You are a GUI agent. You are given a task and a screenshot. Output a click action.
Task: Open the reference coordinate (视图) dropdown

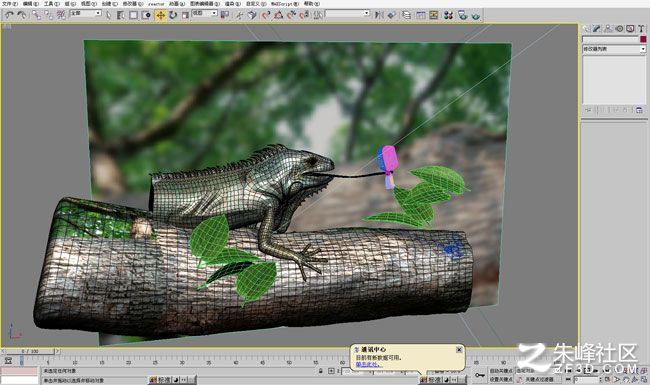204,14
